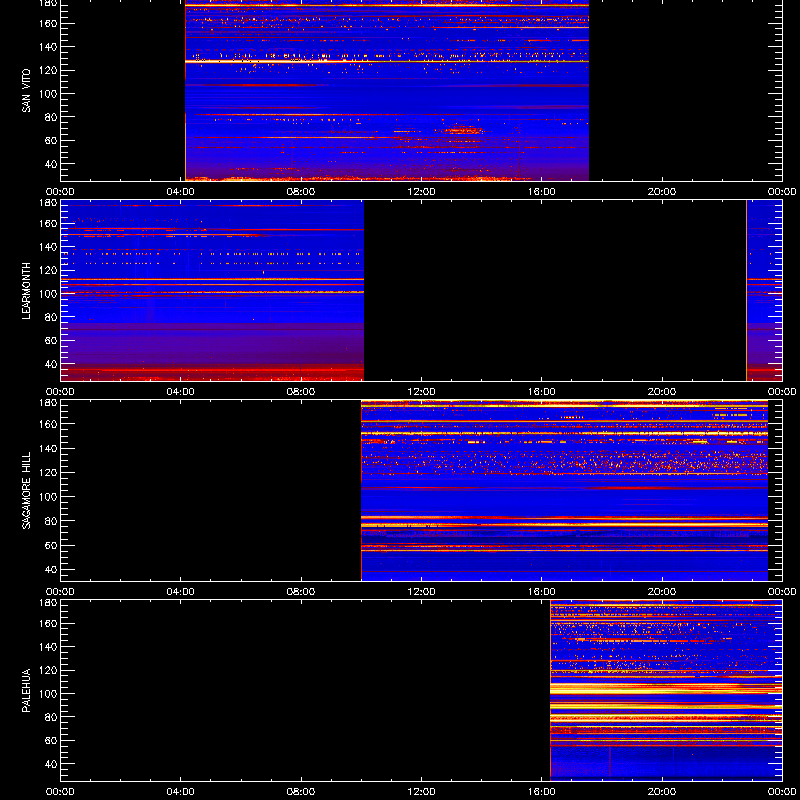This screenshot has width=800, height=800.
Task: Click the 180 frequency tick on Learmonth axis
Action: [48, 203]
